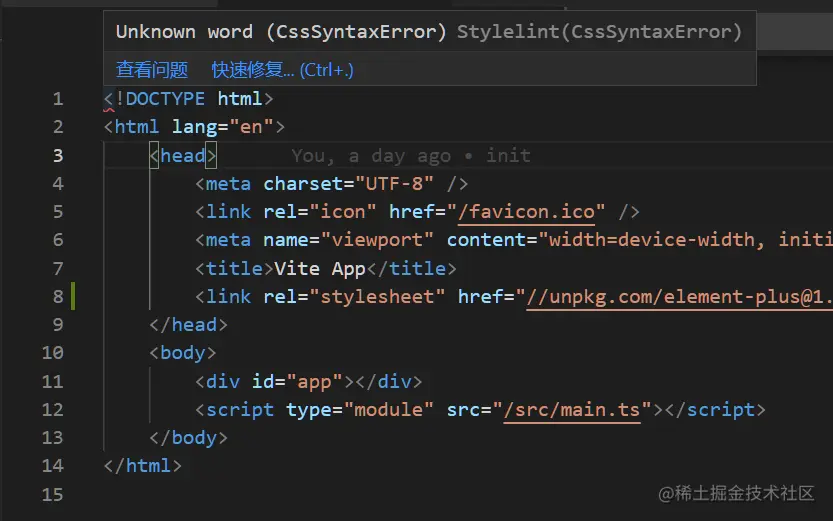Click the closing /html tag on line 14
Image resolution: width=833 pixels, height=521 pixels.
[x=143, y=466]
